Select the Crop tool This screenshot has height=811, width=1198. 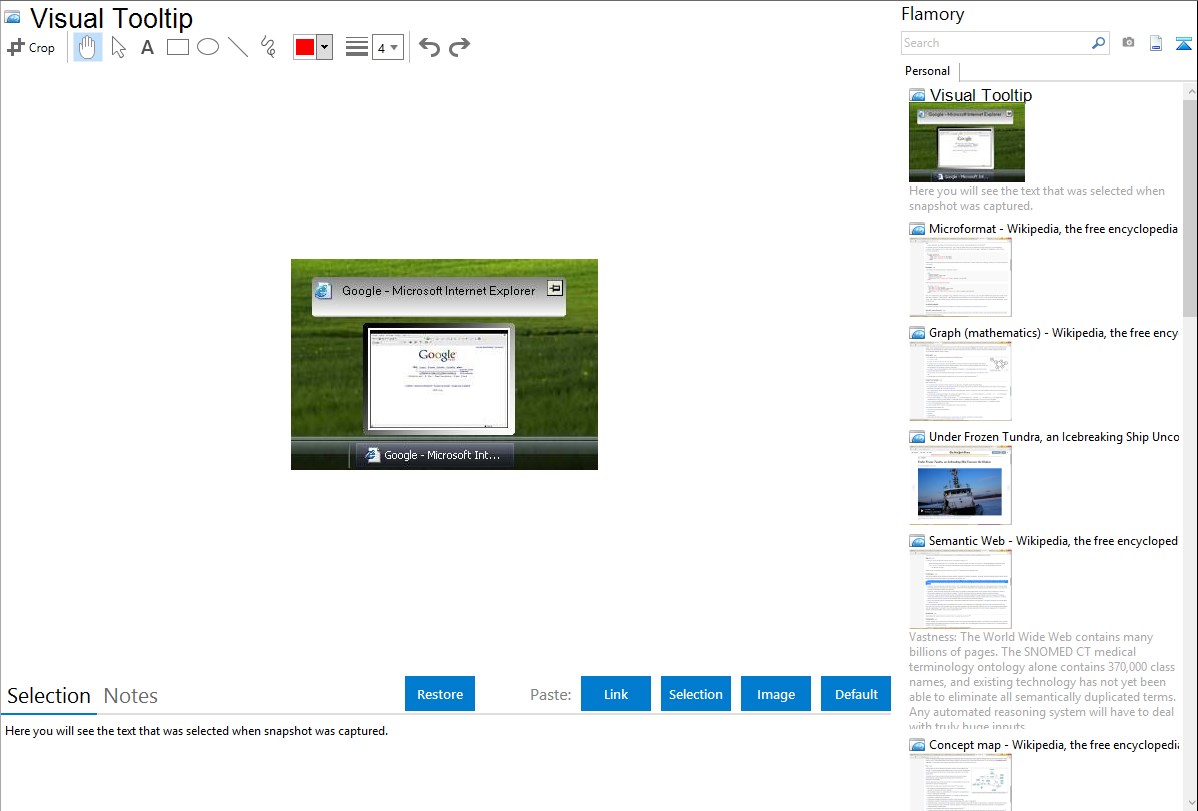[31, 47]
